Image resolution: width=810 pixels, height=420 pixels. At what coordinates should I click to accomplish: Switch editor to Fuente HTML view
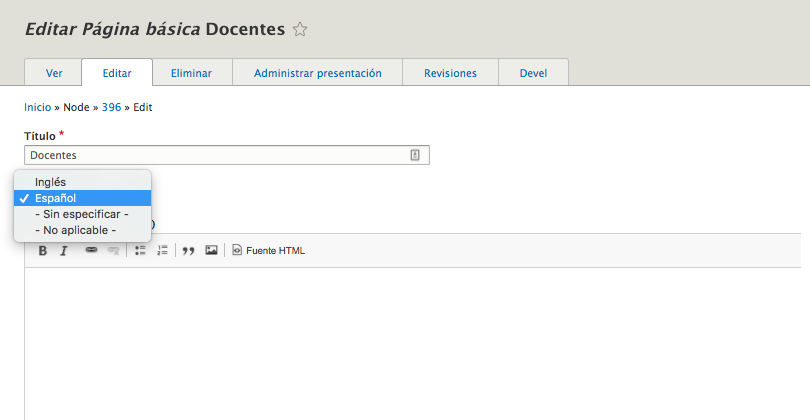(269, 251)
